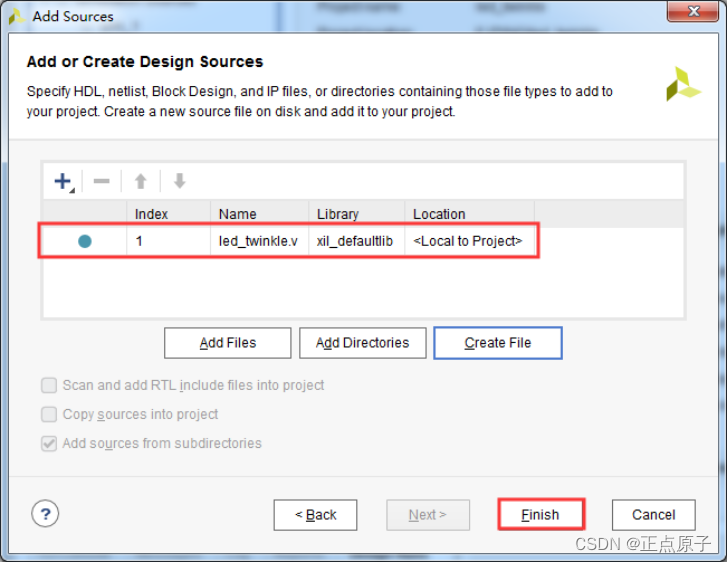727x562 pixels.
Task: Move selected source up with arrow icon
Action: 140,181
